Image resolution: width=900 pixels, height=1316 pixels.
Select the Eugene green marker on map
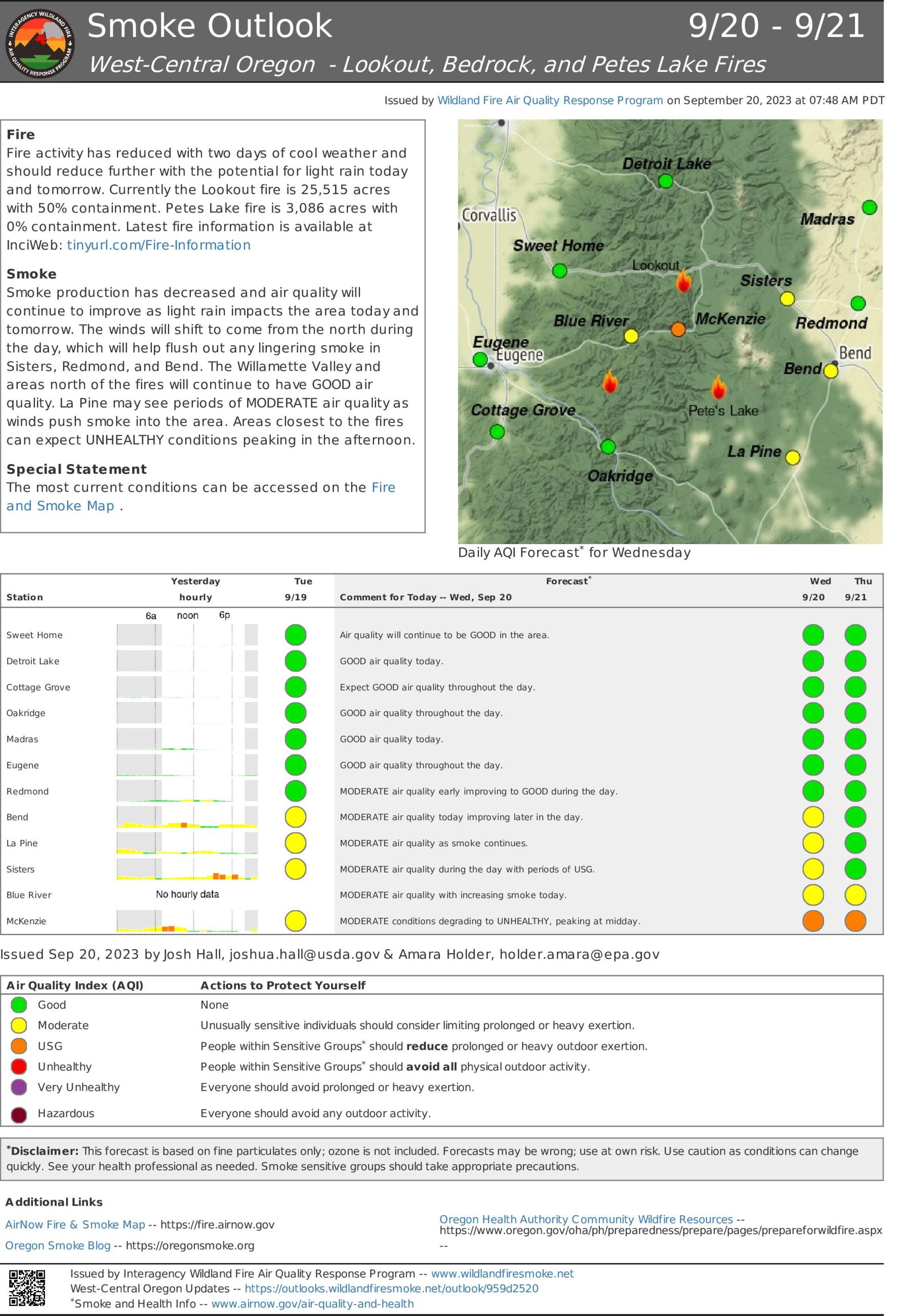[x=480, y=359]
